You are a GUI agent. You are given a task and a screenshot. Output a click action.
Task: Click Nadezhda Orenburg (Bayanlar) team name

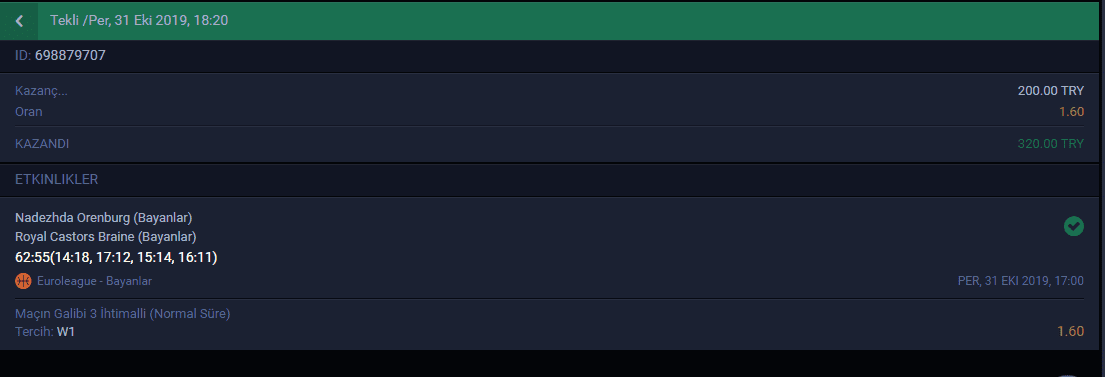pyautogui.click(x=104, y=217)
